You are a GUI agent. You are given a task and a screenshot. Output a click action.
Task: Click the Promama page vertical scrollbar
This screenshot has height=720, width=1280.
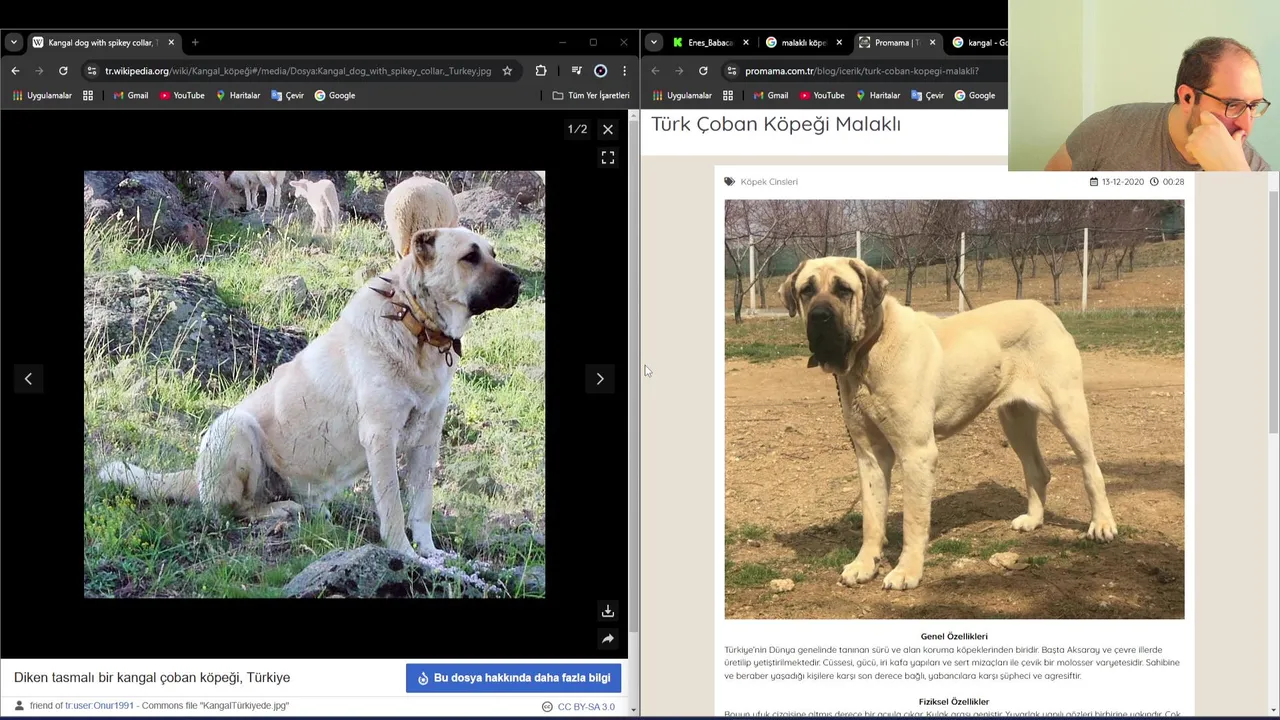coord(1273,310)
